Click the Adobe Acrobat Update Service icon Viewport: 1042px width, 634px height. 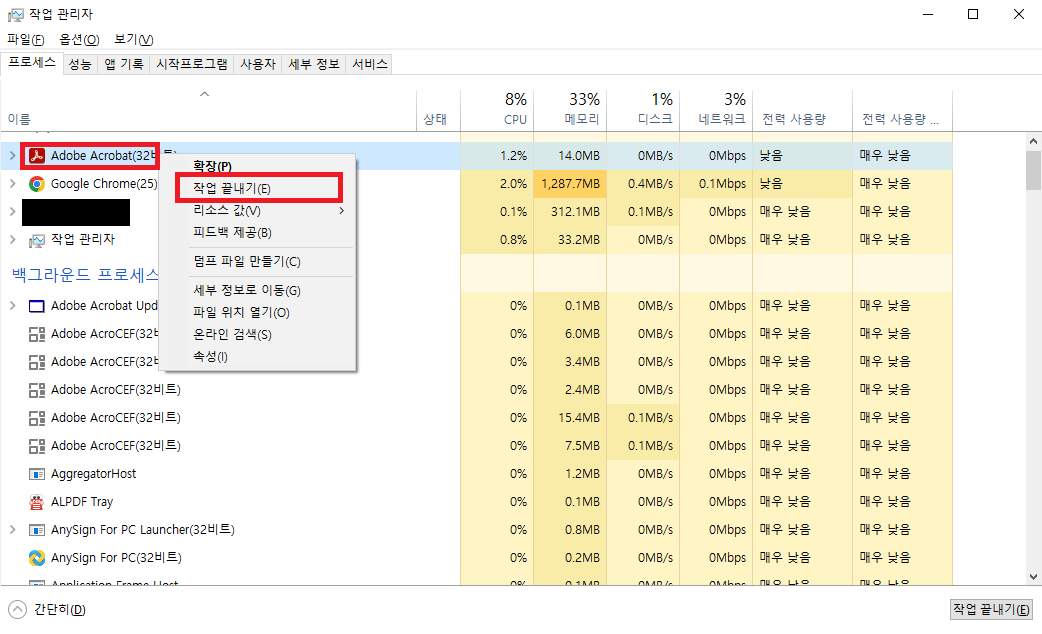click(37, 306)
